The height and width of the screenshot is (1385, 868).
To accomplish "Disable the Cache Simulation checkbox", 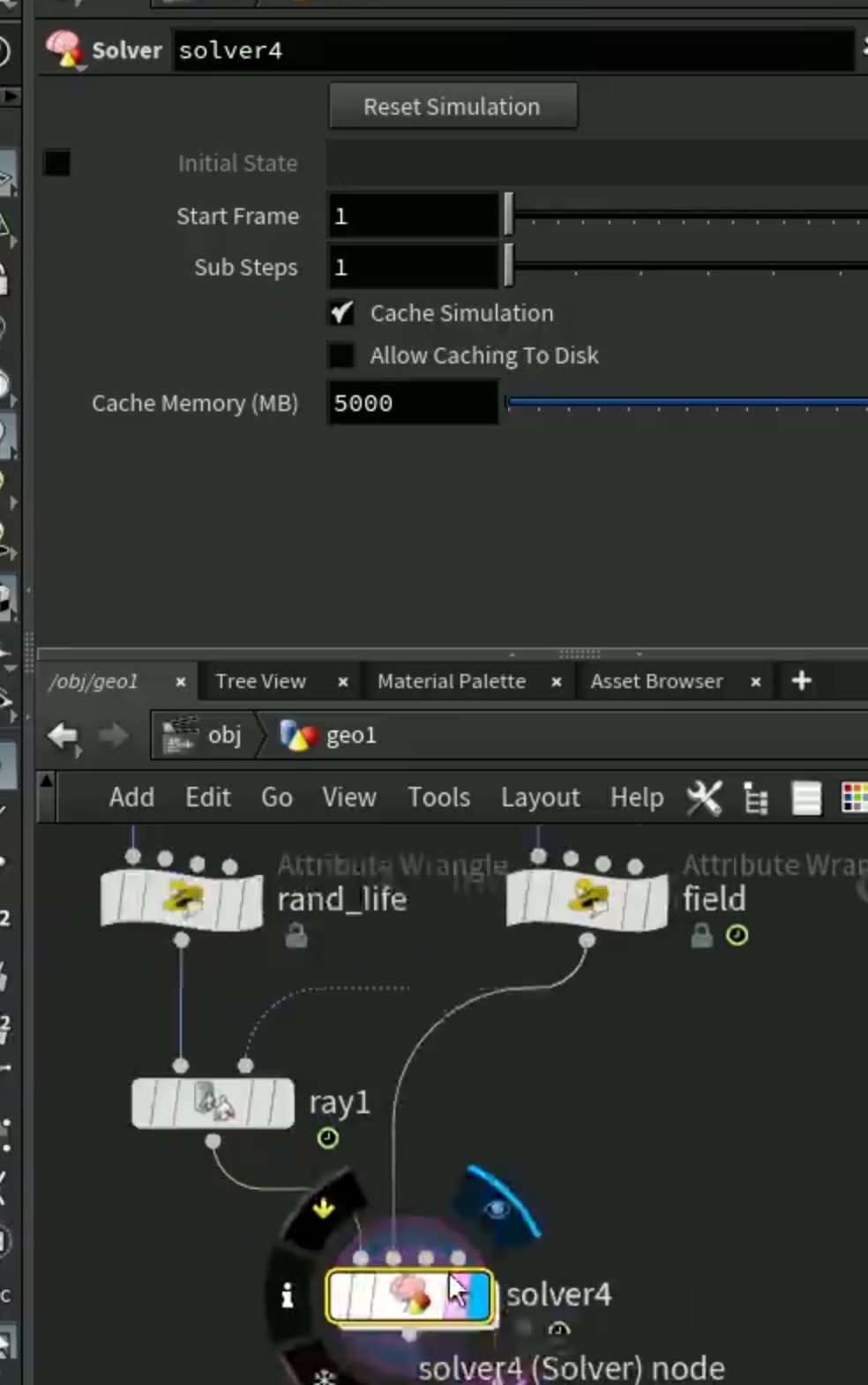I will pos(341,313).
